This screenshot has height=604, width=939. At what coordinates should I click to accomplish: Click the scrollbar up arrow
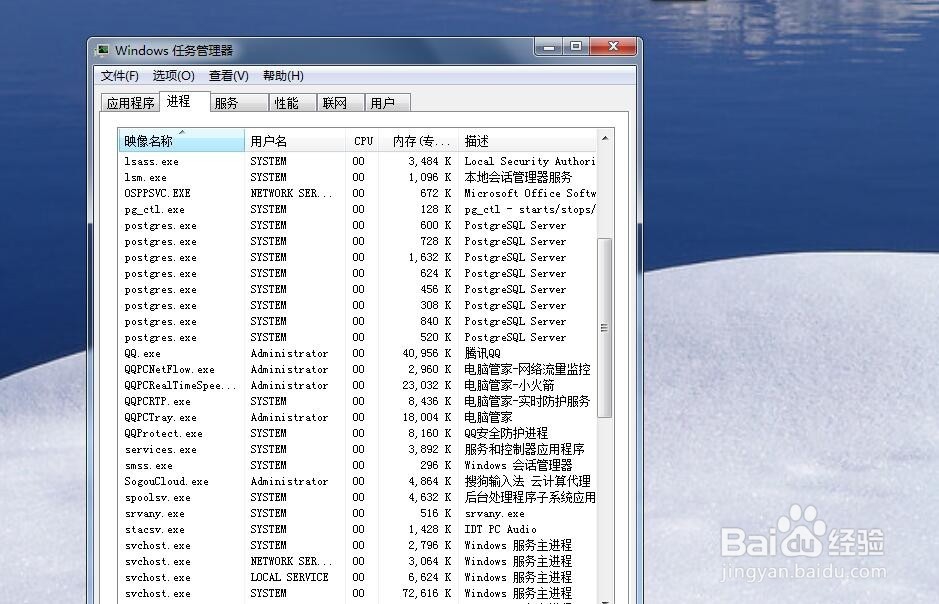coord(604,139)
